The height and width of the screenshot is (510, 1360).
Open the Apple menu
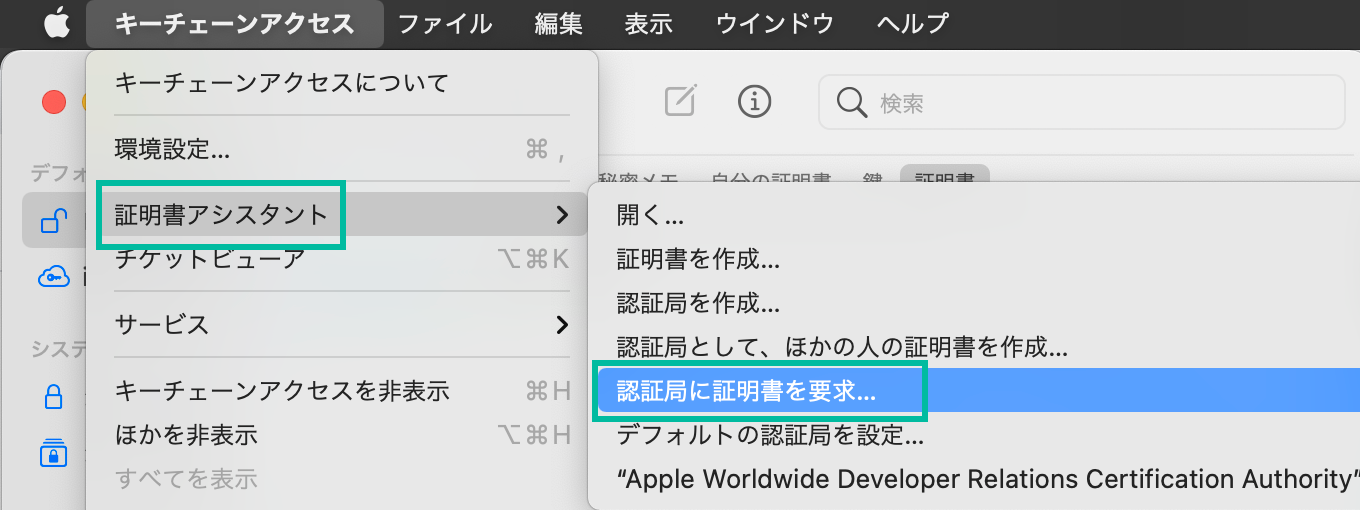56,23
